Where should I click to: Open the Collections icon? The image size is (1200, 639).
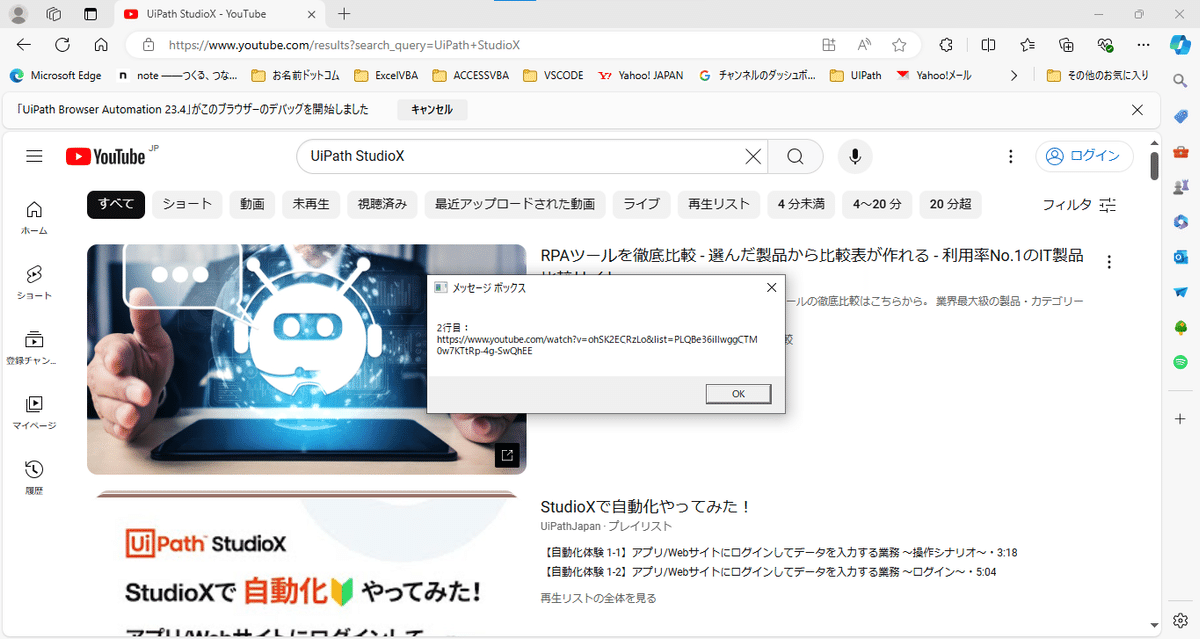1066,45
